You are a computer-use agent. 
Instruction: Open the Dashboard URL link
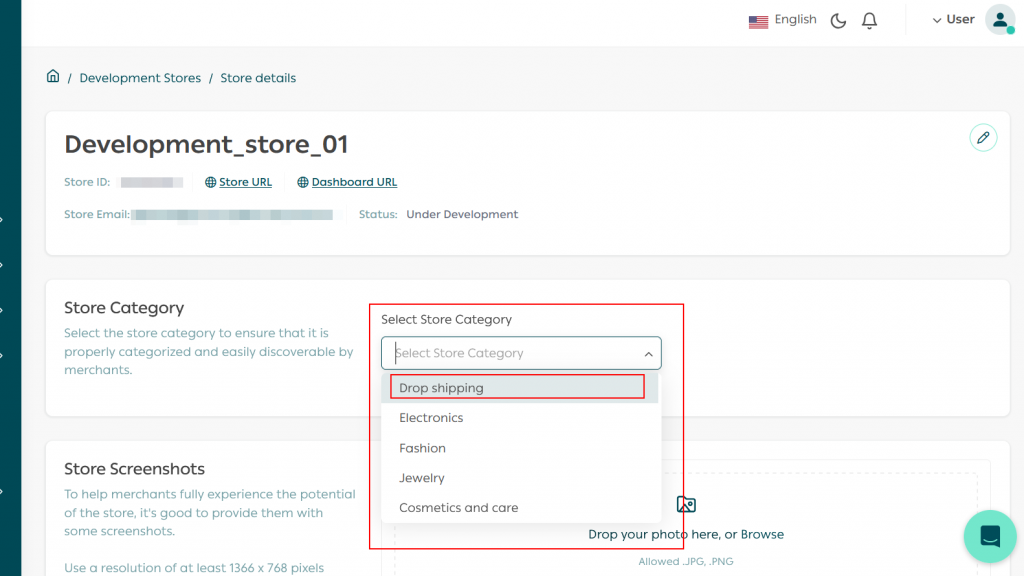tap(354, 182)
